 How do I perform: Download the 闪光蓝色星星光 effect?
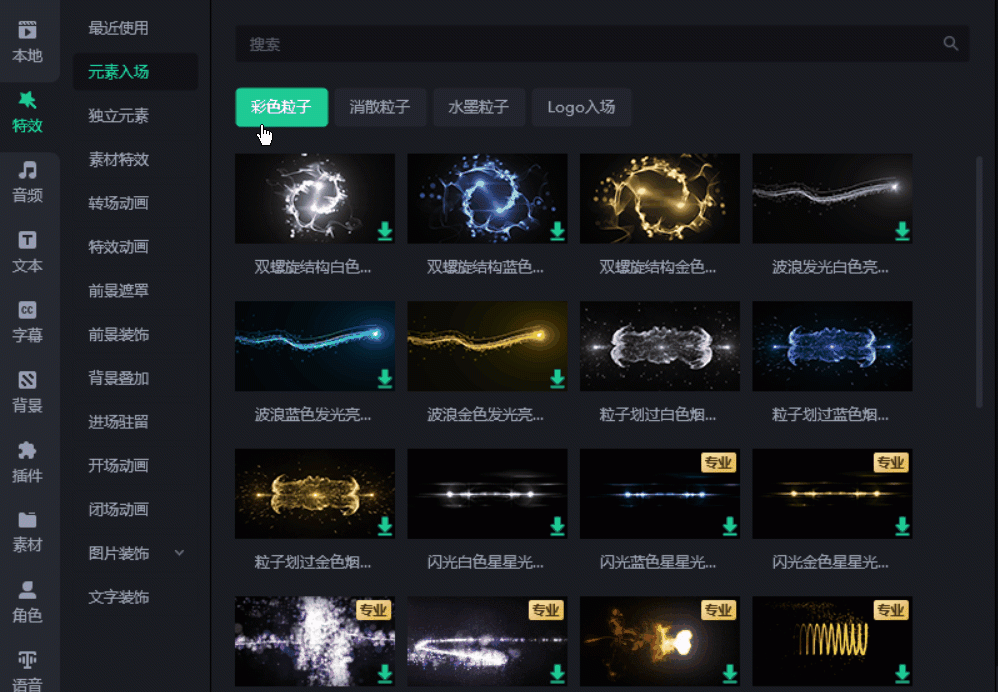click(x=729, y=526)
